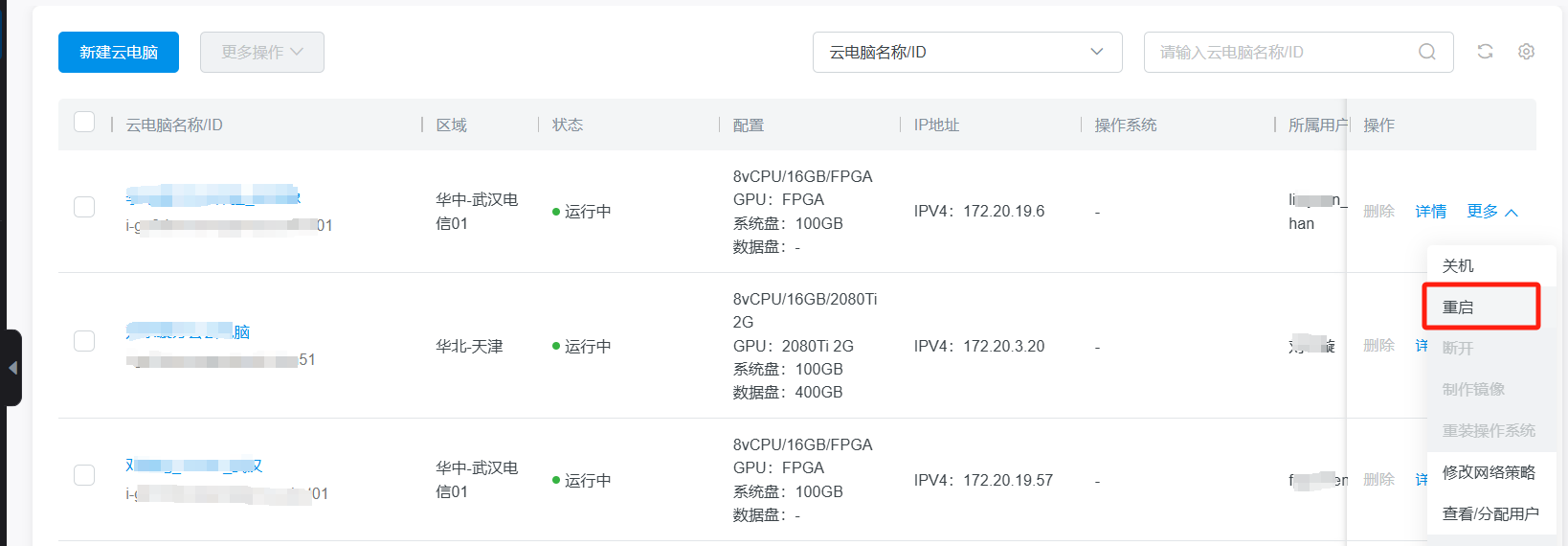Choose 关机 from the more menu
This screenshot has height=546, width=1568.
1458,266
